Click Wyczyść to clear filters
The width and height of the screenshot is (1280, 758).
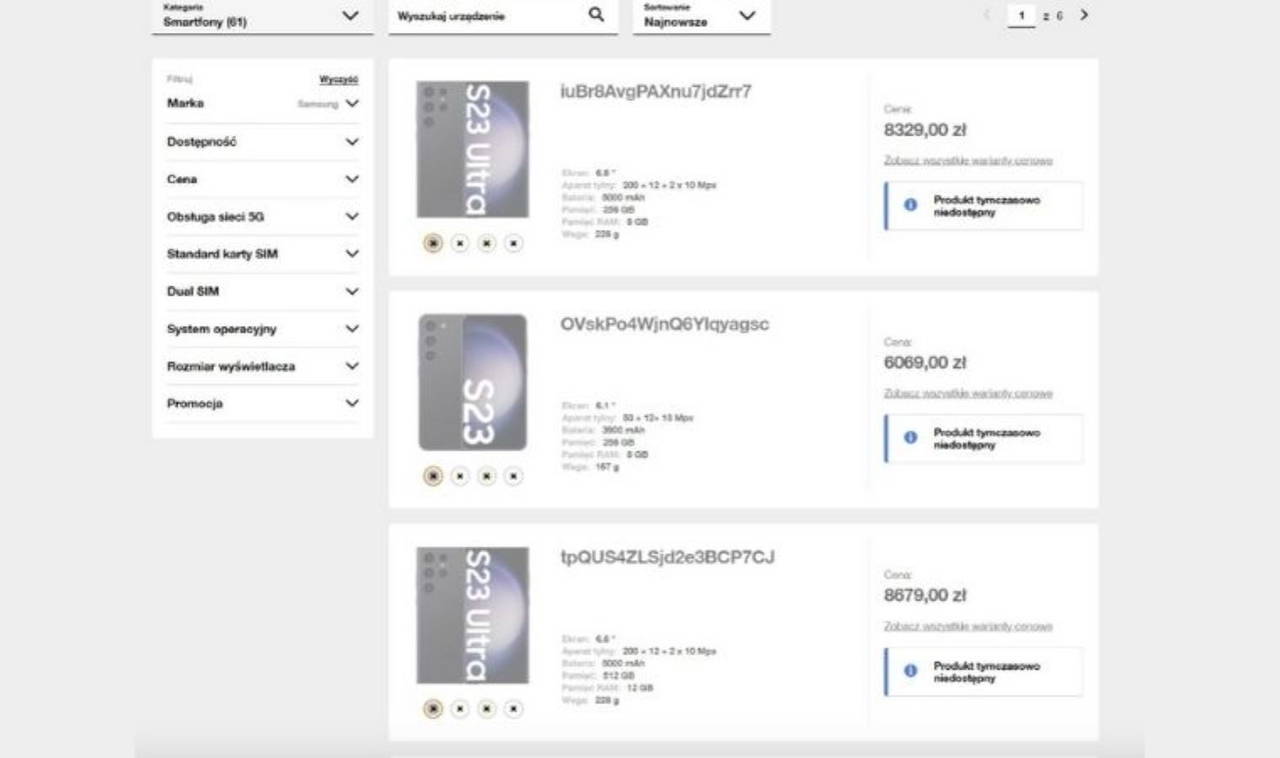[338, 80]
